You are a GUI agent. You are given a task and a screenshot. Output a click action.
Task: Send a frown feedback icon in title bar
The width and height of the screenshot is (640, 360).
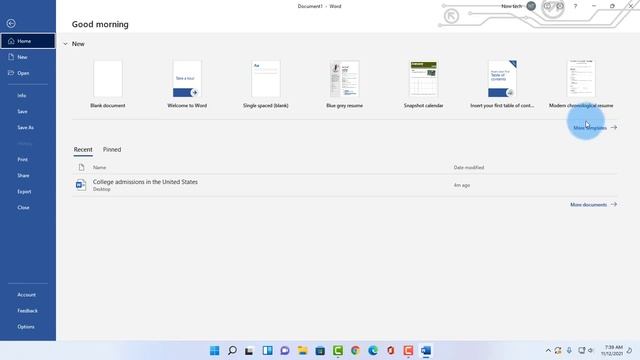click(560, 6)
